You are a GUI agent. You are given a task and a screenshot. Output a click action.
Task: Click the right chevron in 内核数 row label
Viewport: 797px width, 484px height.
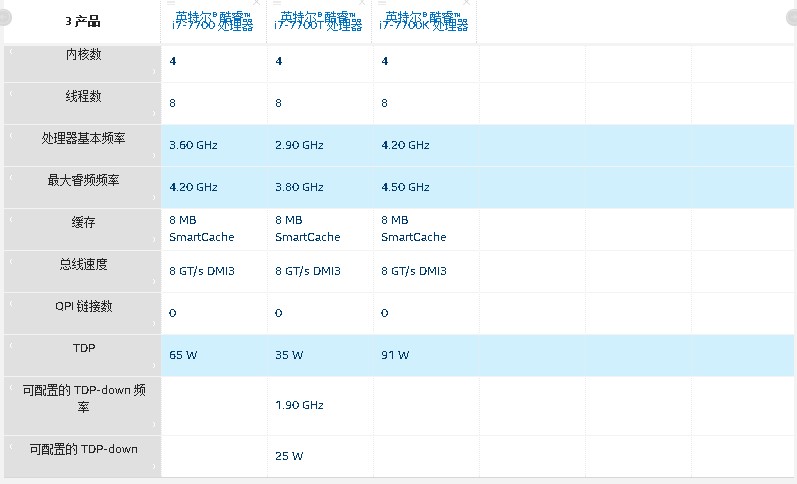[154, 72]
